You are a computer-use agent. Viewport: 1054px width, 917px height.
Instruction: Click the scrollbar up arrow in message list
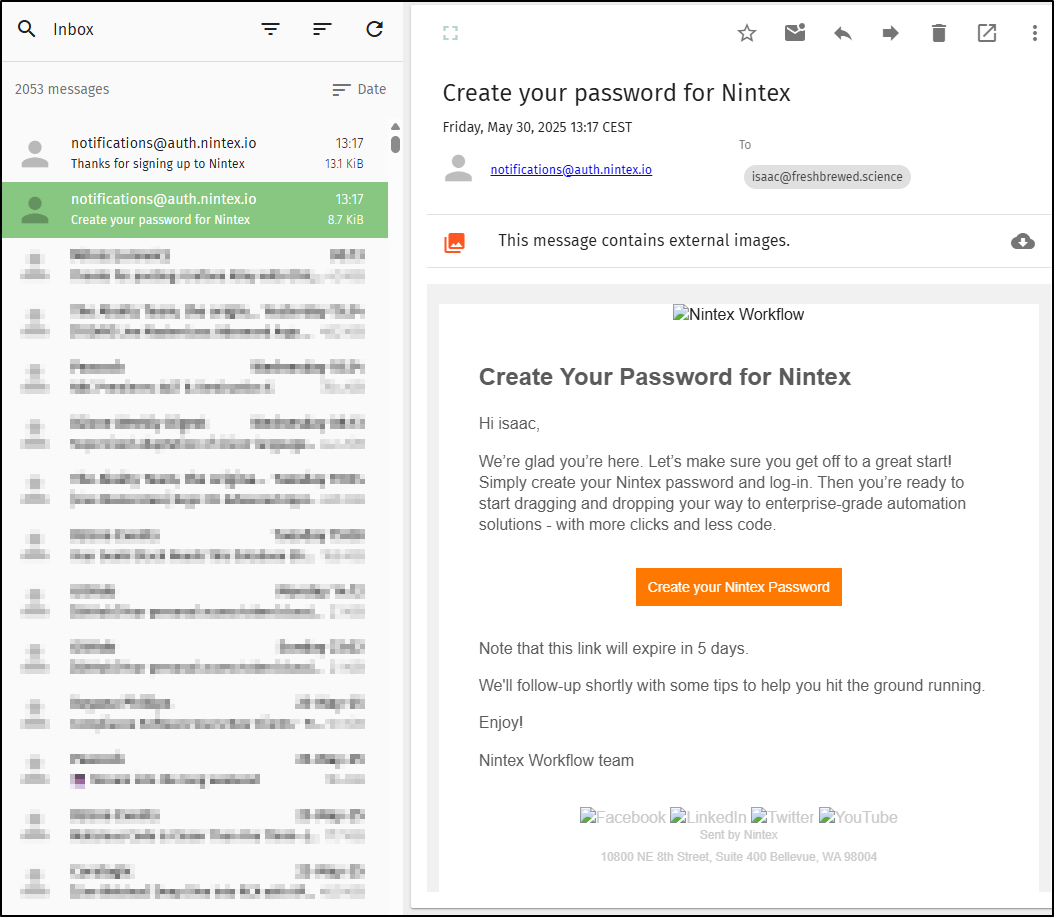[395, 126]
